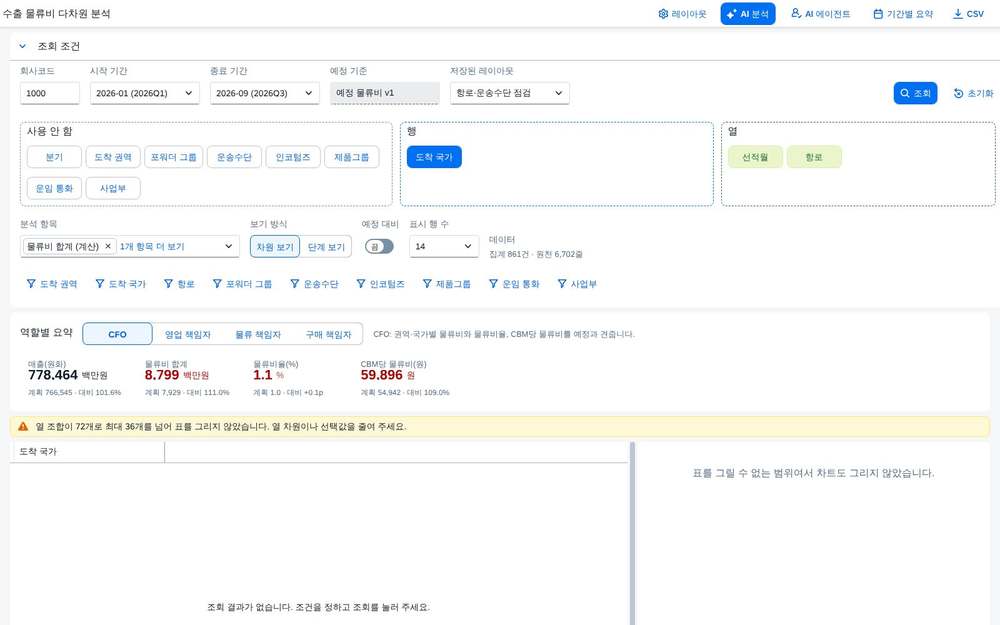The width and height of the screenshot is (1000, 625).
Task: Open the 인코텀즈 filter
Action: pos(381,284)
